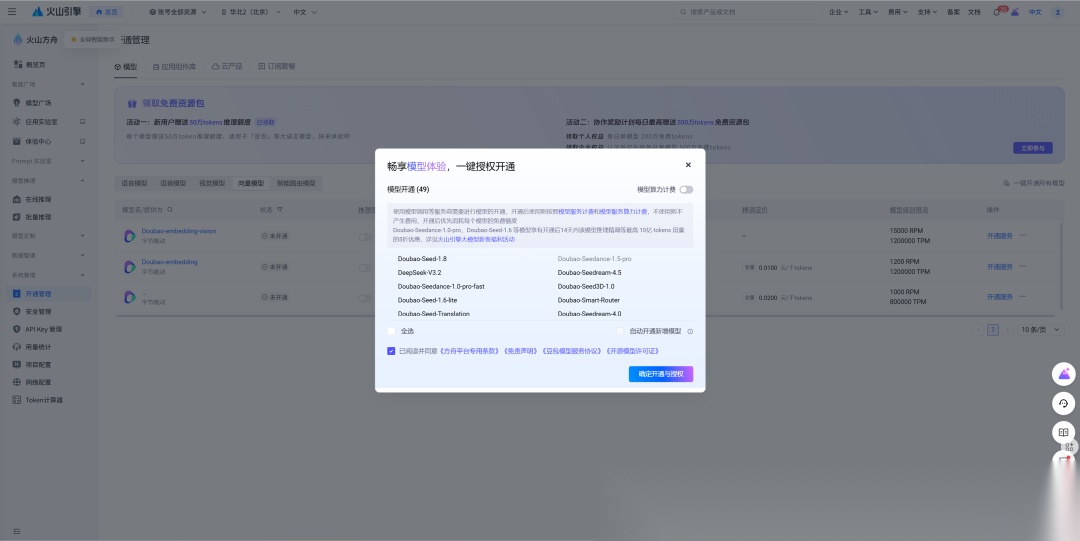1080x541 pixels.
Task: Open the Doubao-embedding-vision model link
Action: click(x=179, y=231)
